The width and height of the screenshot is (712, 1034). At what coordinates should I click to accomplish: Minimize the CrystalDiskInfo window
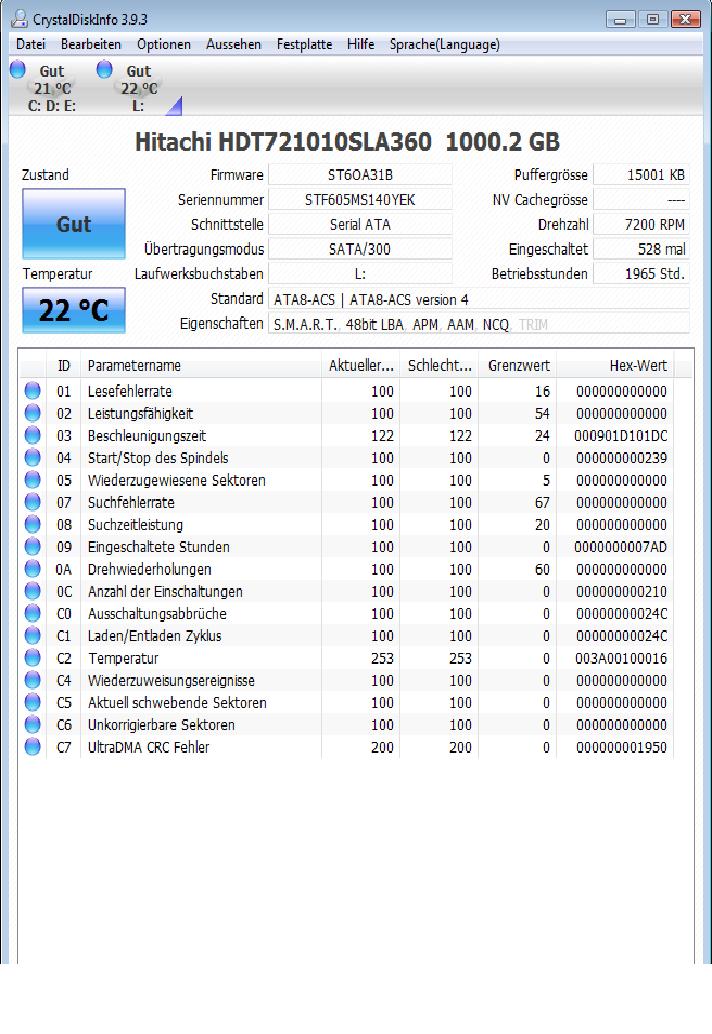pyautogui.click(x=620, y=20)
